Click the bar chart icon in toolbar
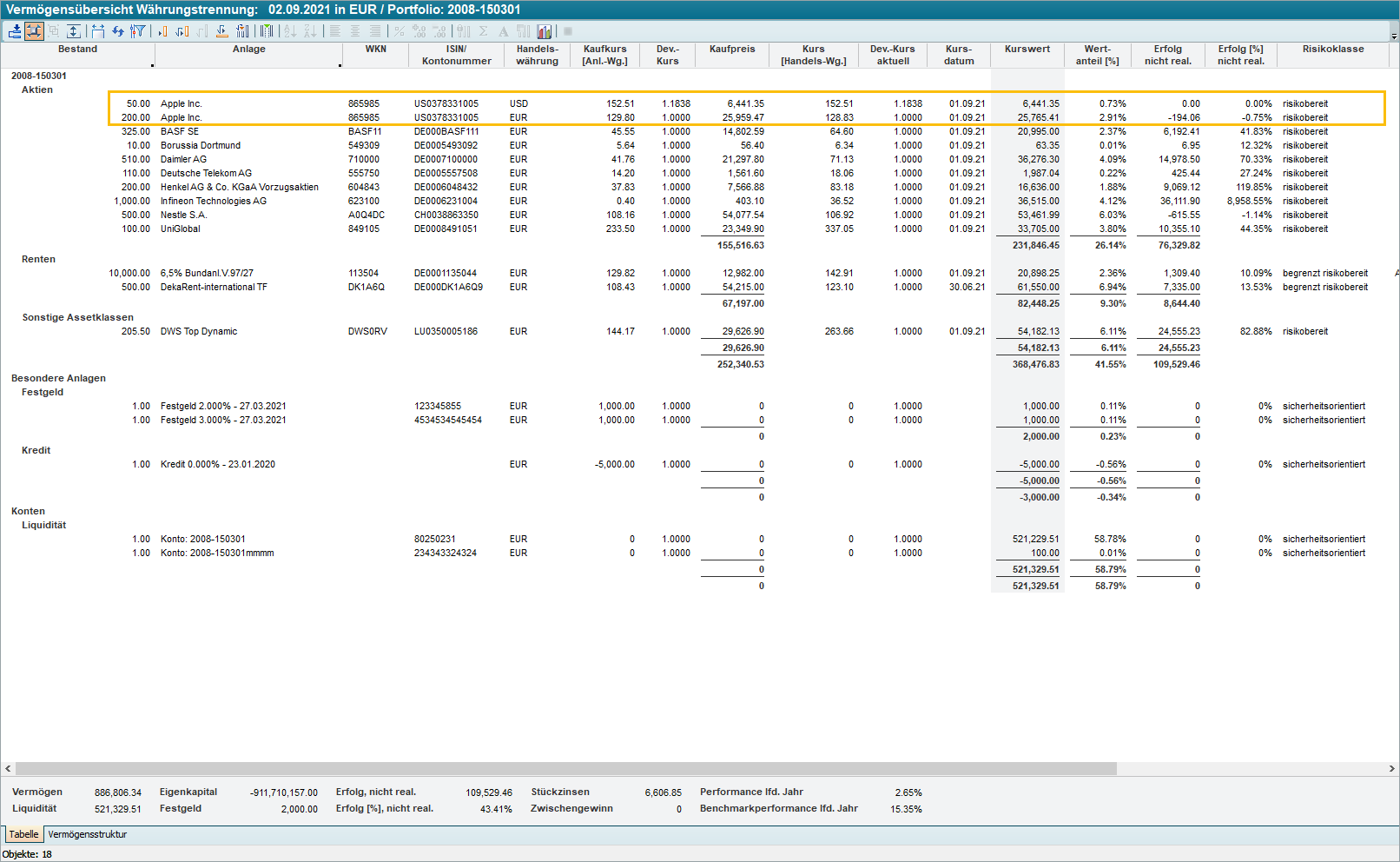Viewport: 1400px width, 862px height. click(545, 31)
